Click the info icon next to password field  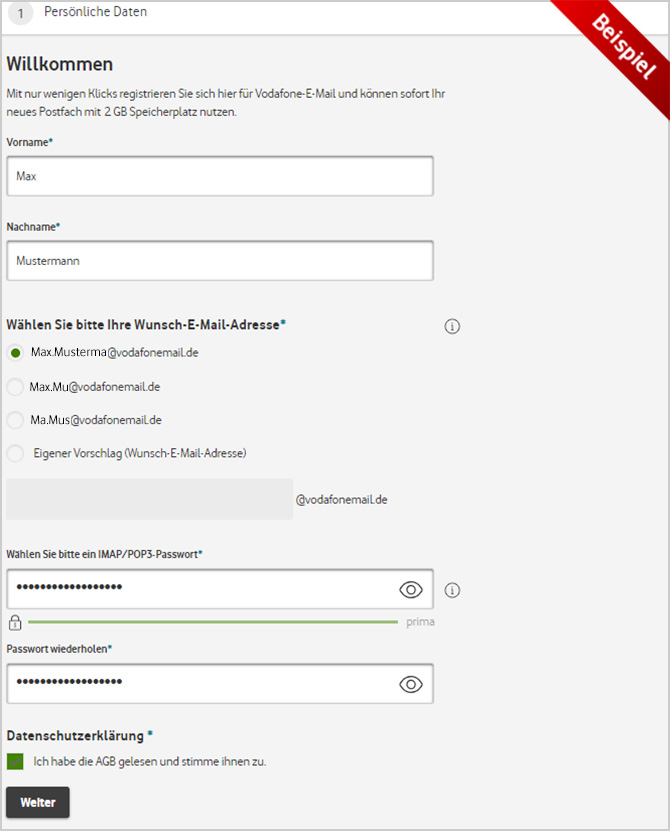point(452,590)
